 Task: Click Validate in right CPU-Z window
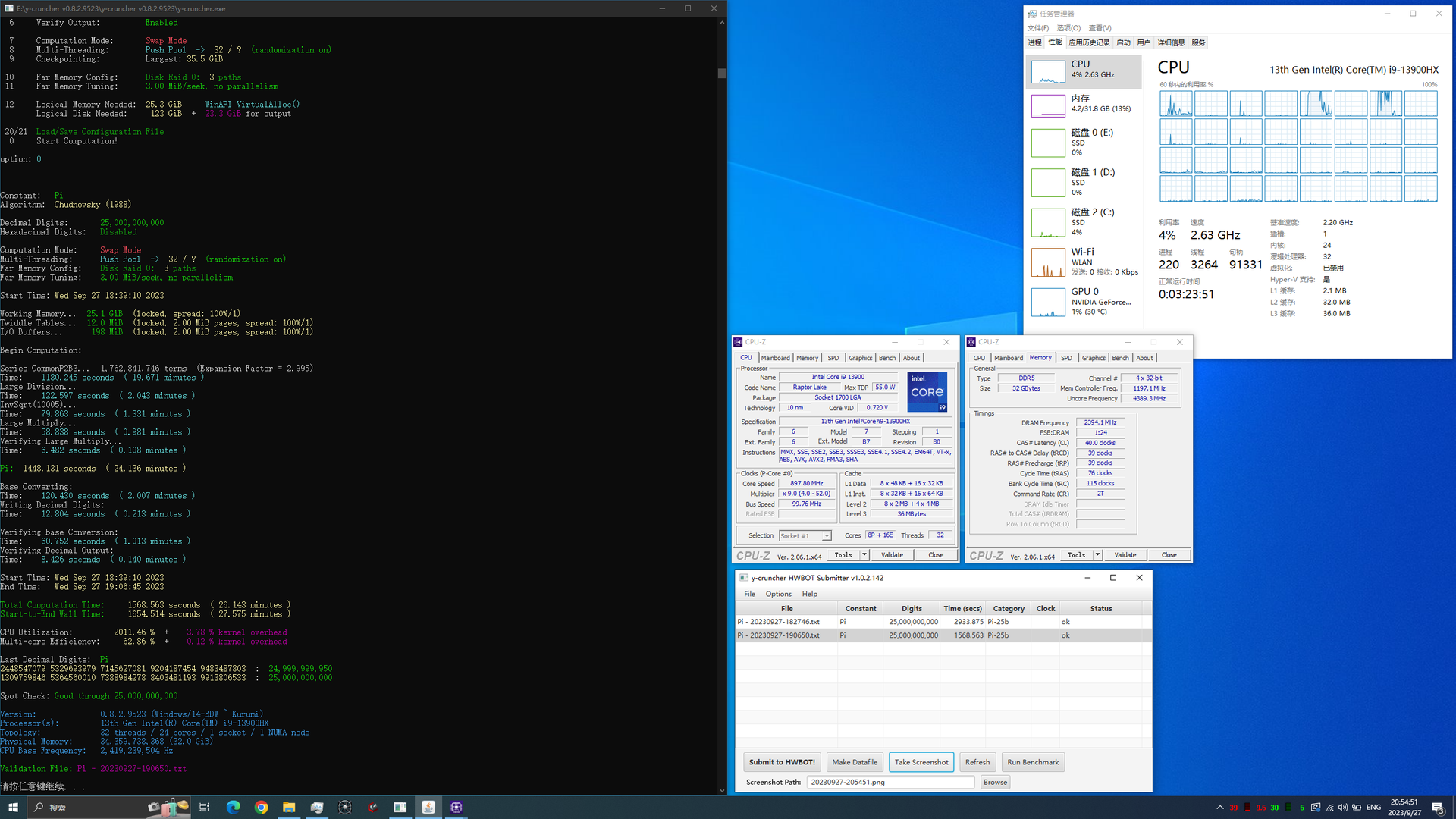point(1125,555)
